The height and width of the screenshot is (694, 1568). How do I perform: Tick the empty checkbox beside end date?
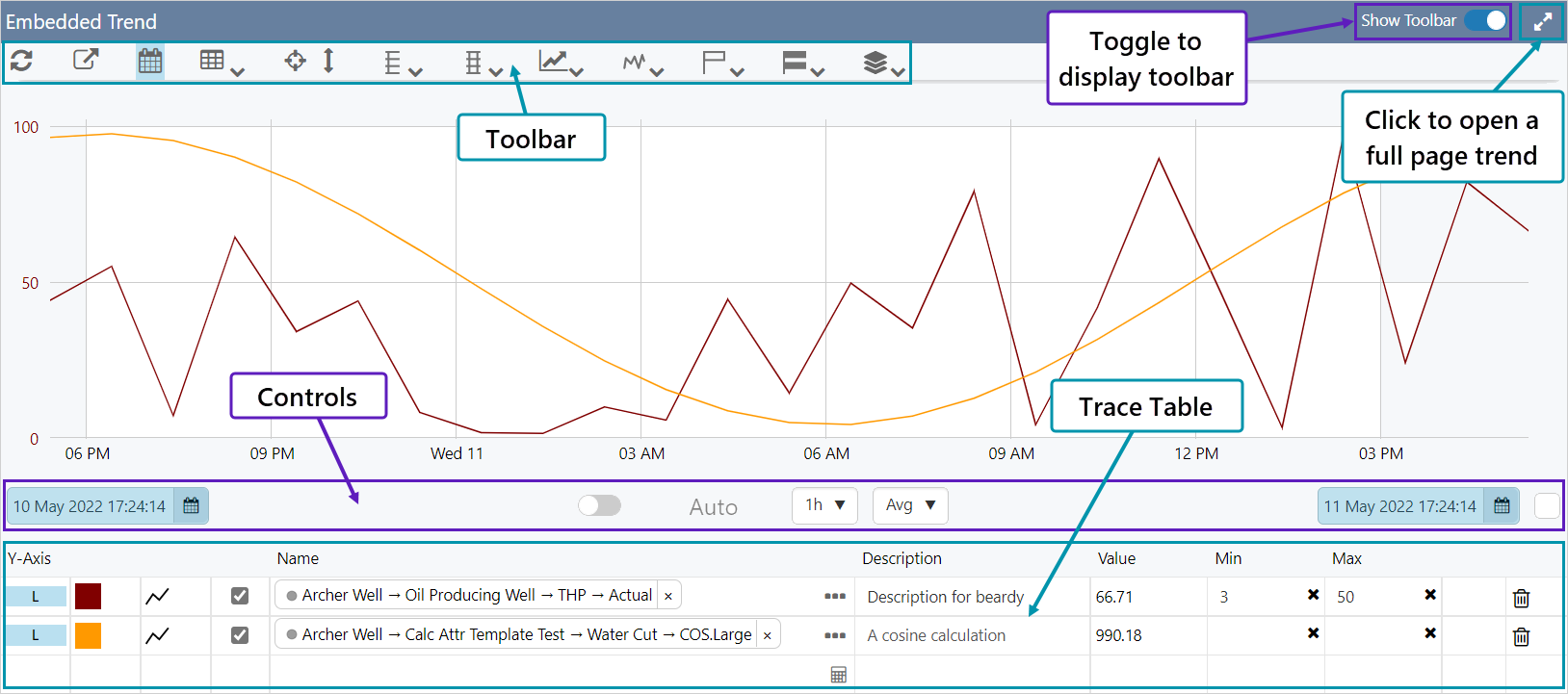[x=1547, y=506]
